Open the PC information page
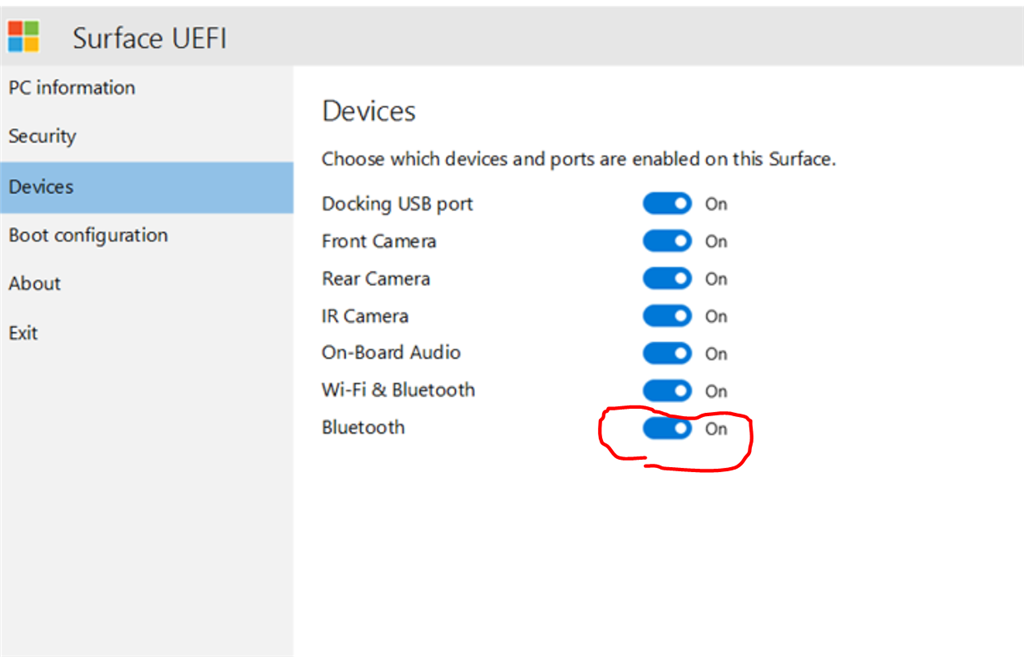This screenshot has height=657, width=1024. tap(72, 88)
